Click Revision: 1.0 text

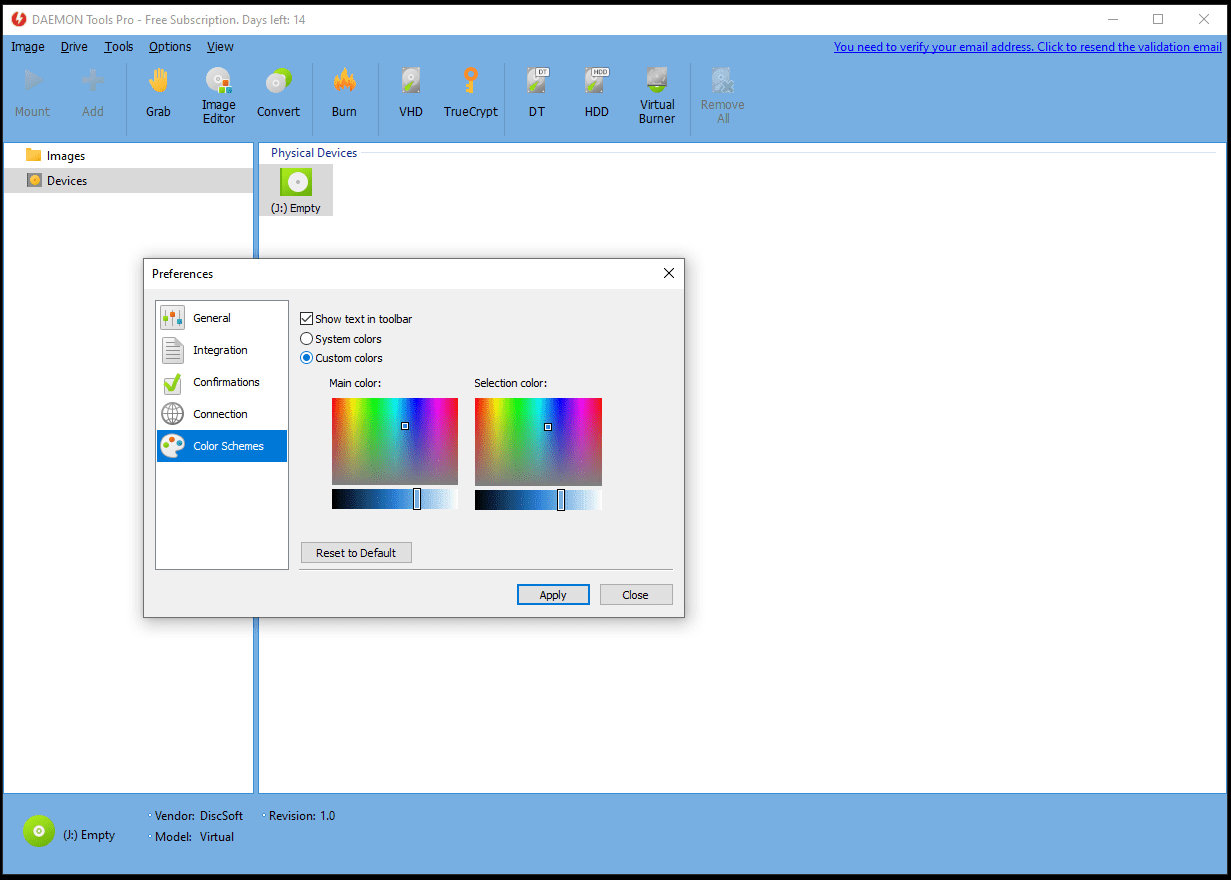pos(302,816)
